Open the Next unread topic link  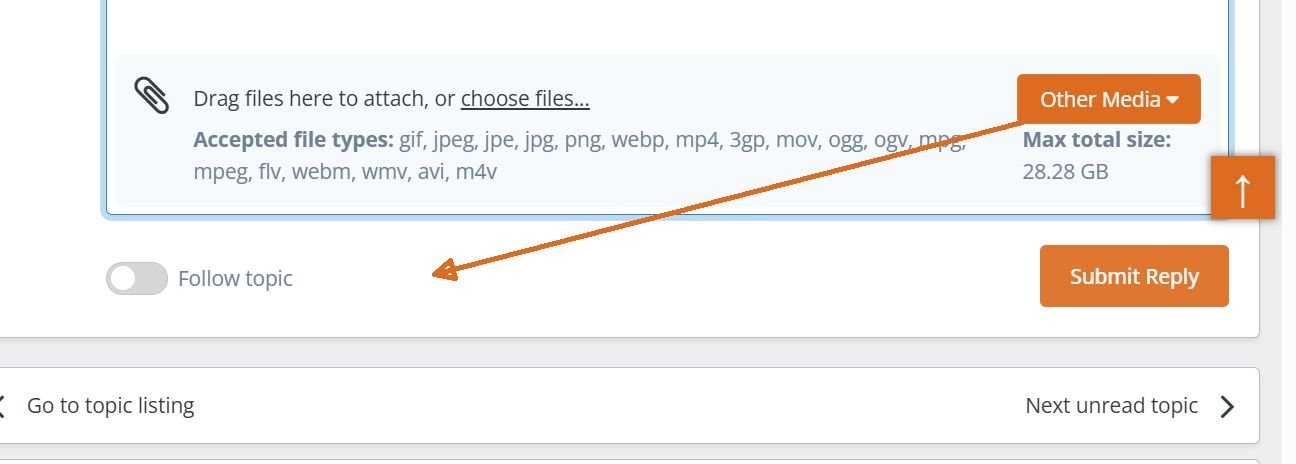coord(1111,405)
